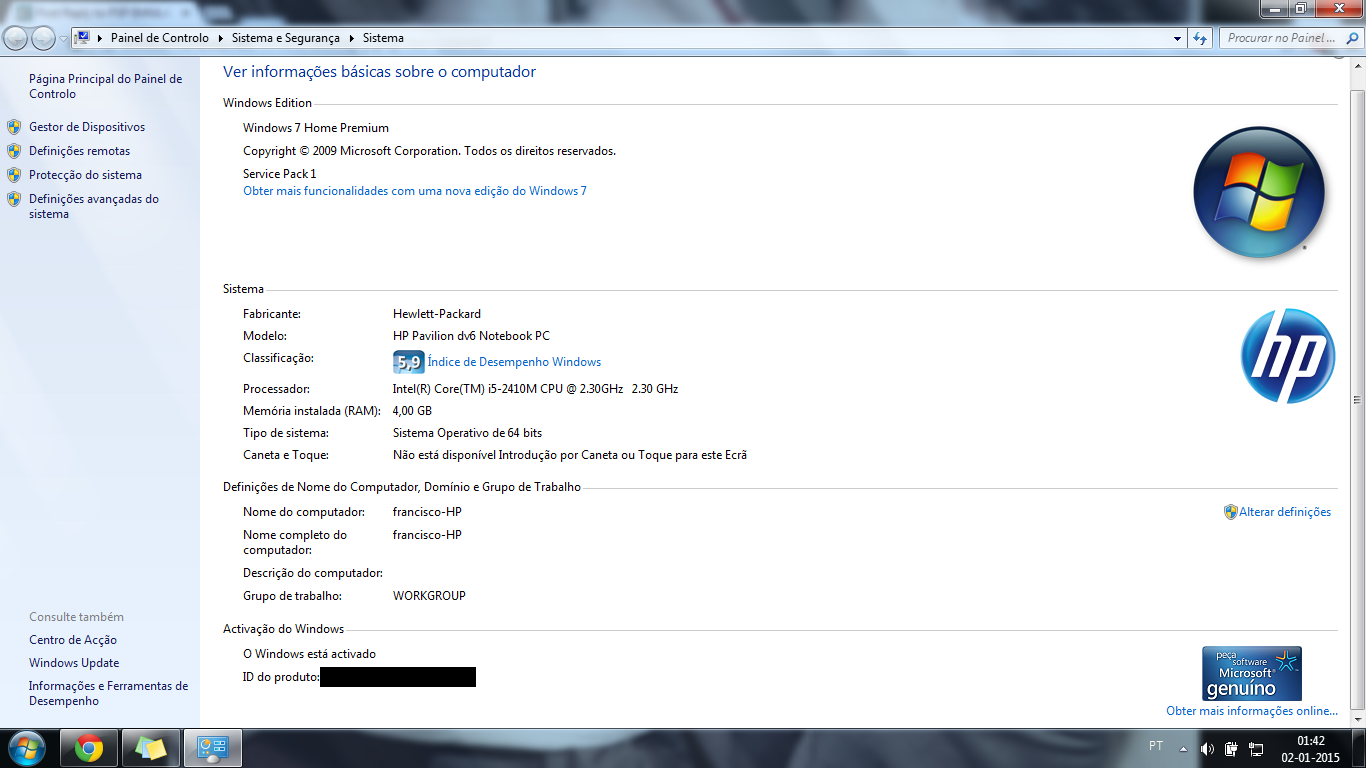Open the battery power tray icon
1366x768 pixels.
(x=1231, y=749)
